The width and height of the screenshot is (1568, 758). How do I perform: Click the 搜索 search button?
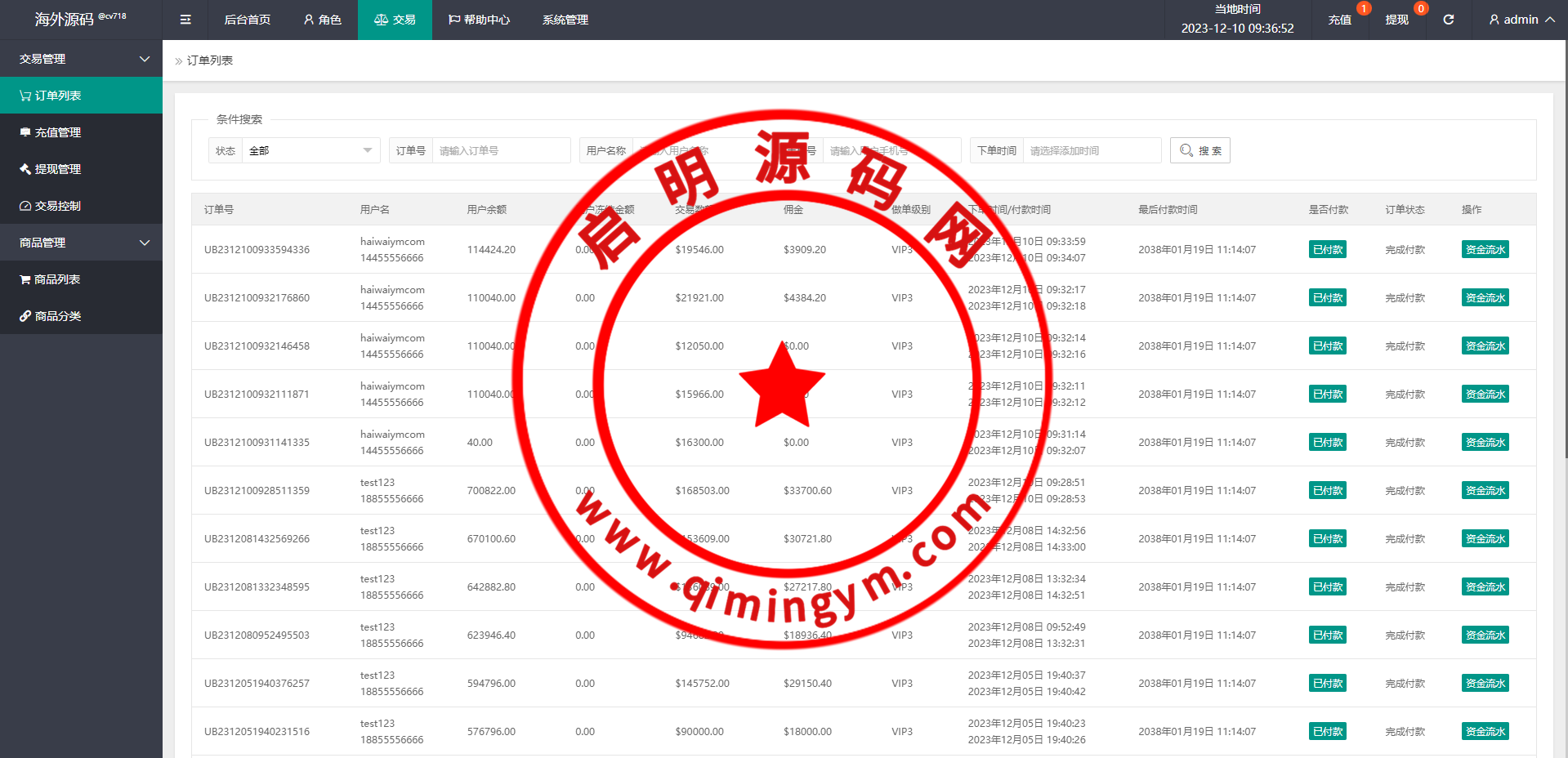[1199, 150]
